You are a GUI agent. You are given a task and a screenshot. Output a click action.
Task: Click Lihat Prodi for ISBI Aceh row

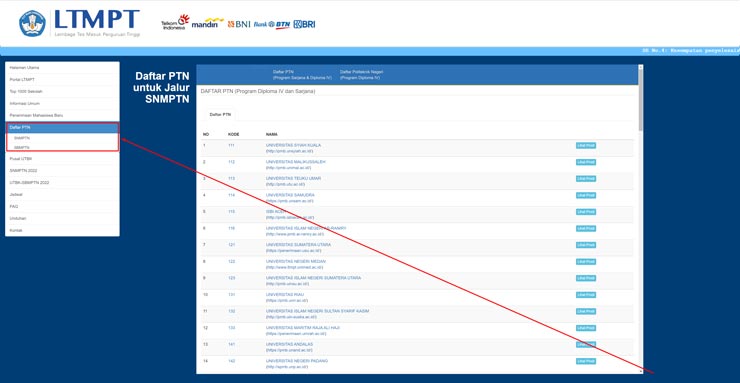(x=586, y=212)
